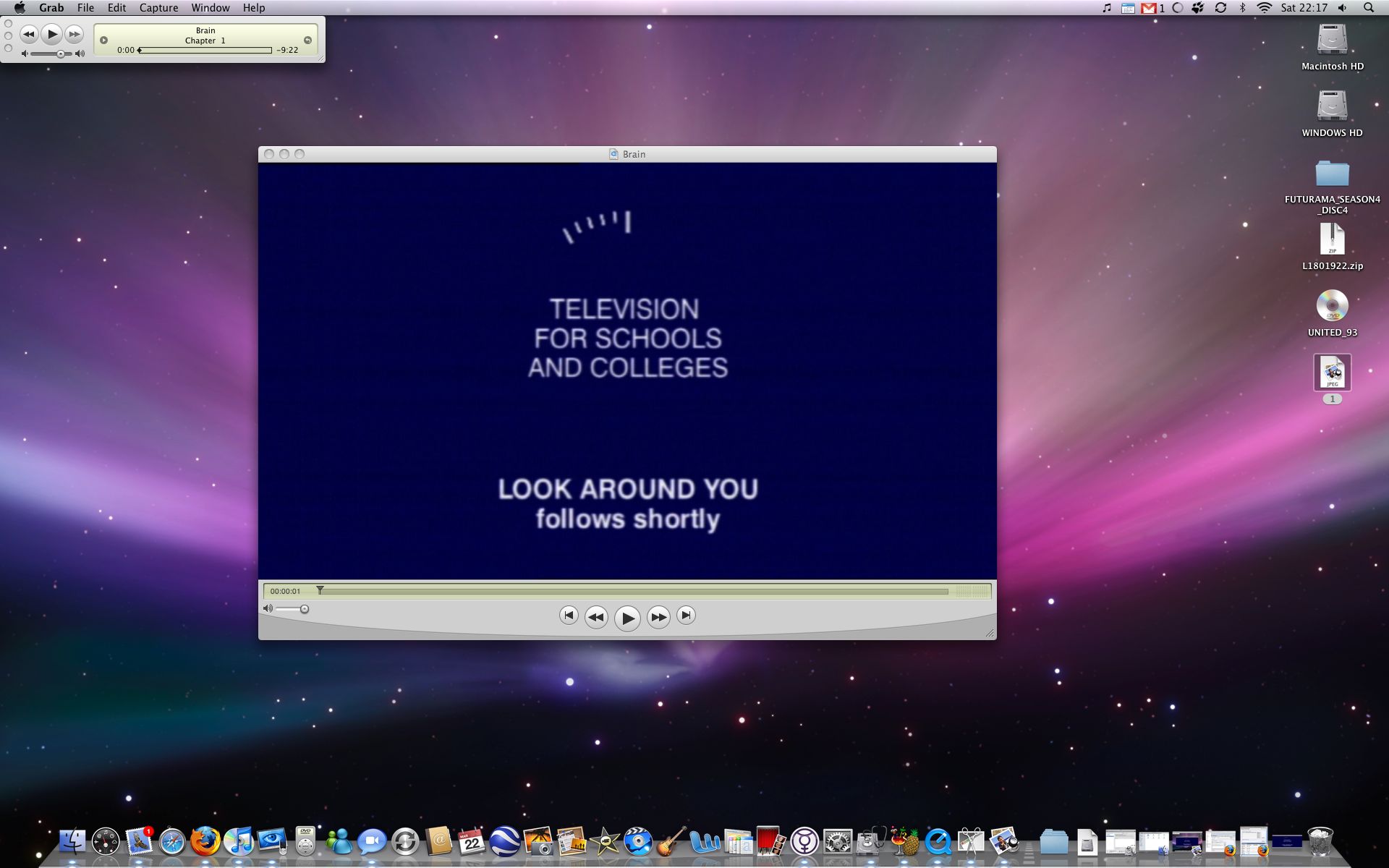
Task: Click the 00:00:01 timecode display
Action: (x=285, y=591)
